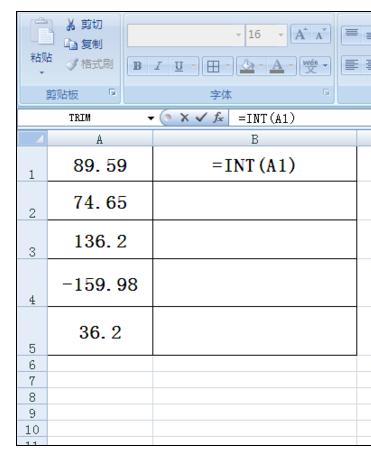Select row 4 header
371x452 pixels.
click(x=32, y=283)
